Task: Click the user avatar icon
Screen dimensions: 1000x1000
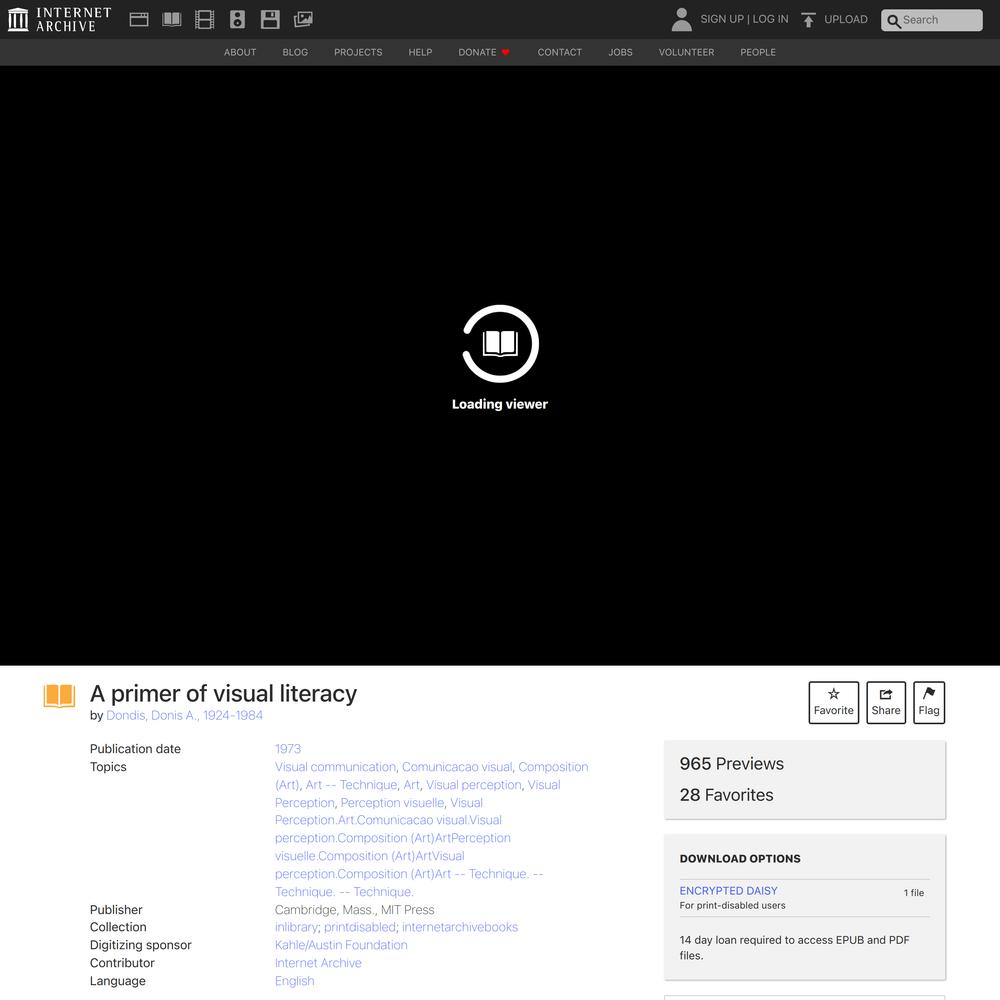Action: click(x=682, y=20)
